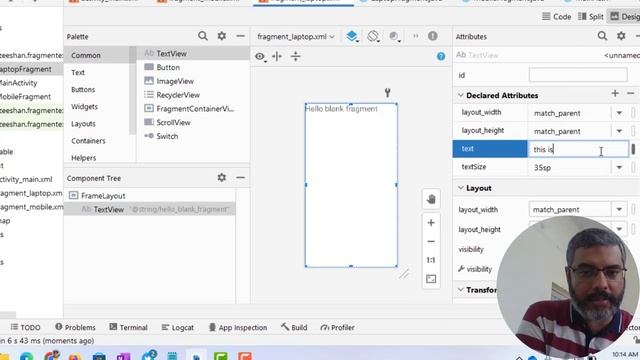Zoom out the design preview
The height and width of the screenshot is (360, 640).
[431, 242]
